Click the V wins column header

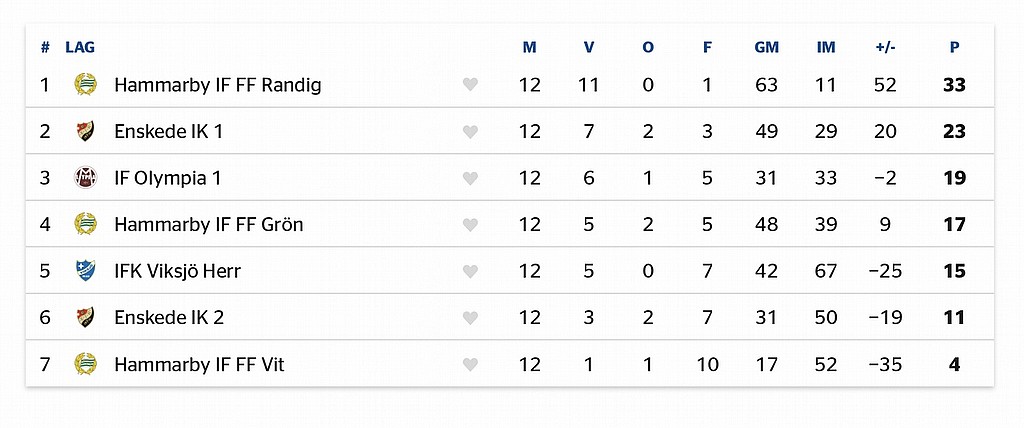tap(589, 47)
